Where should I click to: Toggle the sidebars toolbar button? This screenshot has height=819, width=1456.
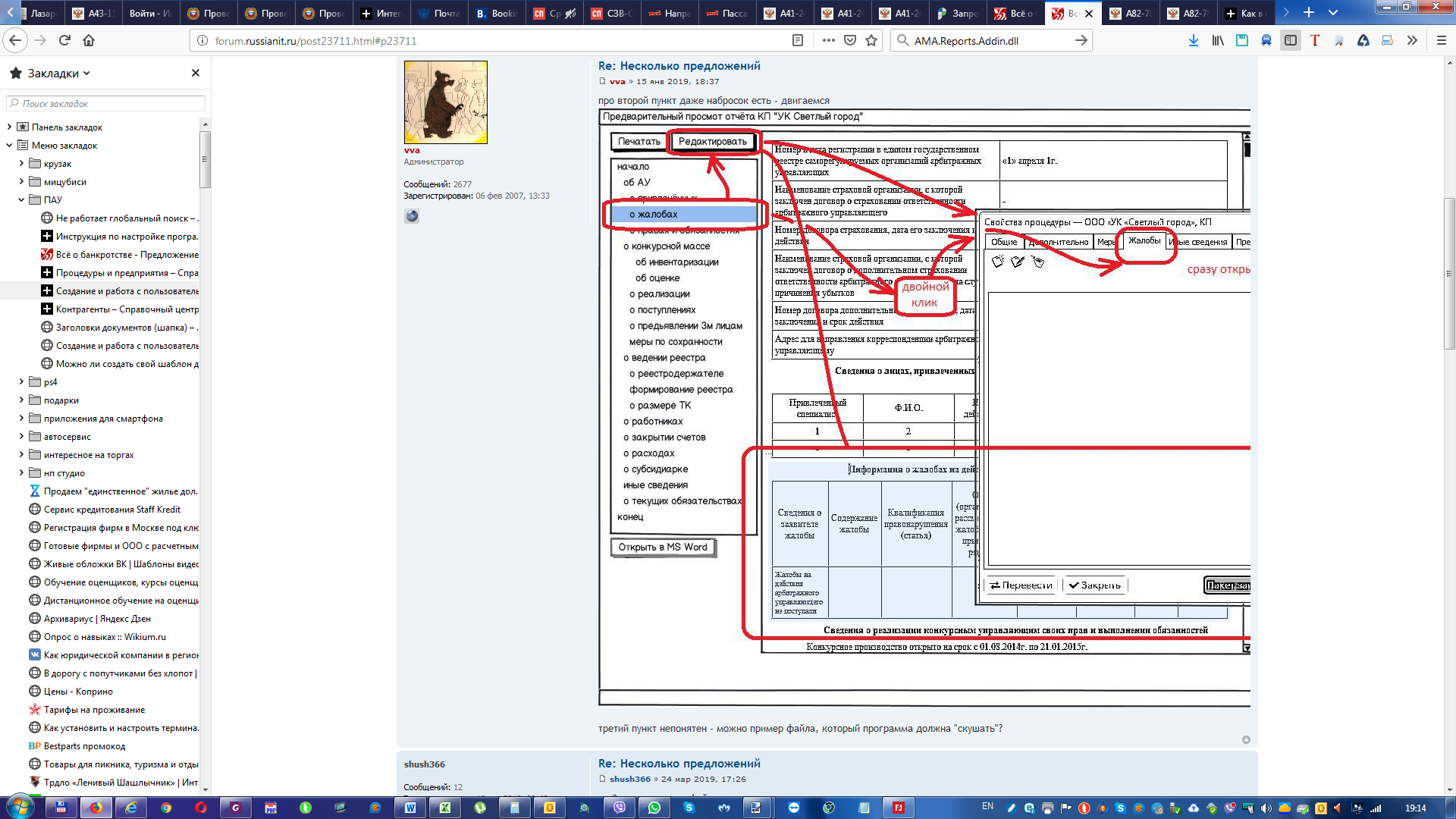1290,41
